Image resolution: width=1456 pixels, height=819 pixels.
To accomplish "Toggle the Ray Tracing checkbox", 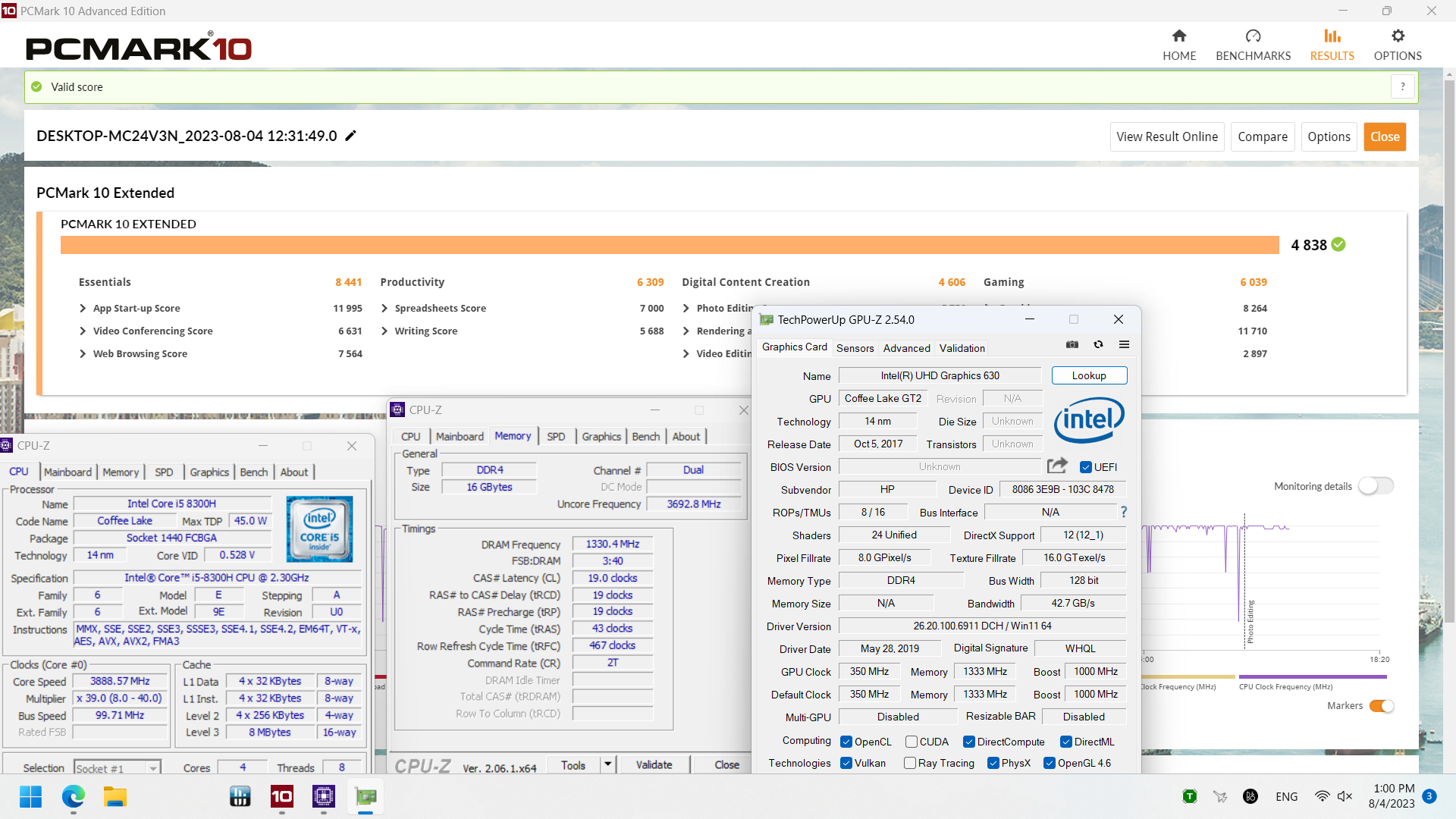I will point(910,763).
